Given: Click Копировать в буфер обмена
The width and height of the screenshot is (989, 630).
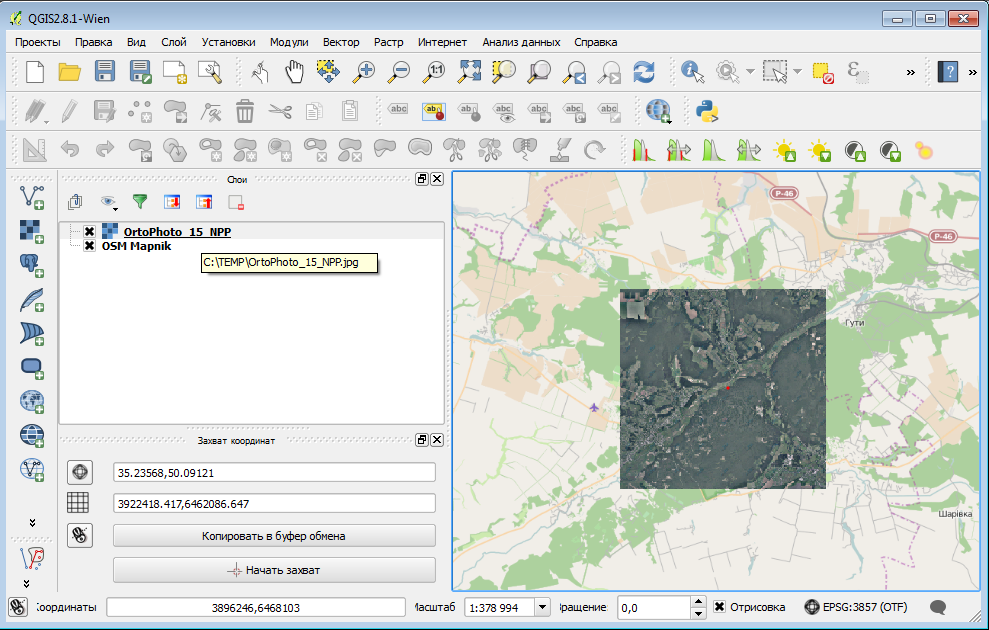Looking at the screenshot, I should point(275,537).
